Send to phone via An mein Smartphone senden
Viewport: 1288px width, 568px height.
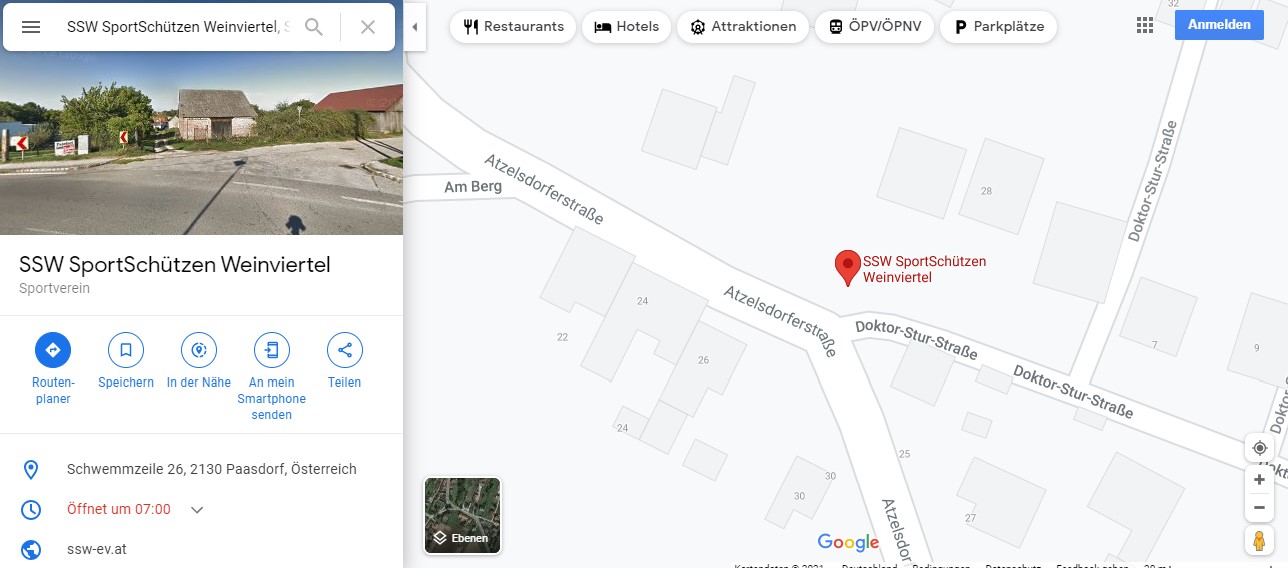click(x=272, y=350)
